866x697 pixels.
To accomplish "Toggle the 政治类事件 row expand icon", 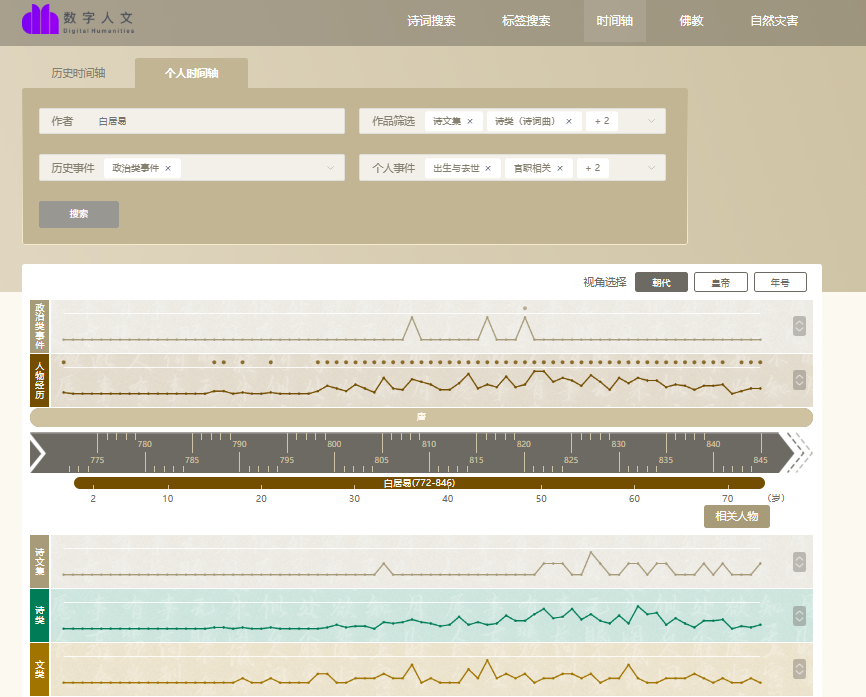I will tap(799, 326).
